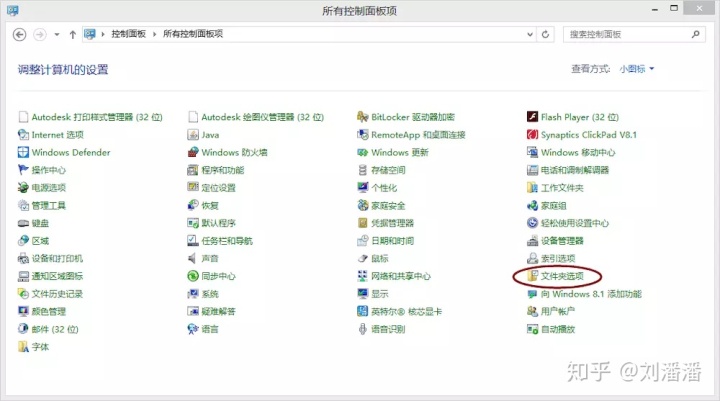This screenshot has height=401, width=720.
Task: Open 索引选项 link
Action: [558, 258]
